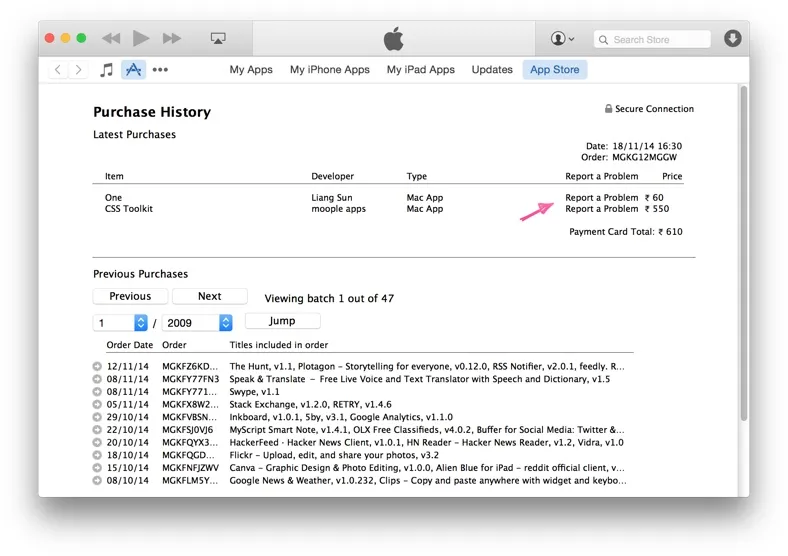The width and height of the screenshot is (788, 556).
Task: Click the moople apps developer text
Action: [x=338, y=209]
